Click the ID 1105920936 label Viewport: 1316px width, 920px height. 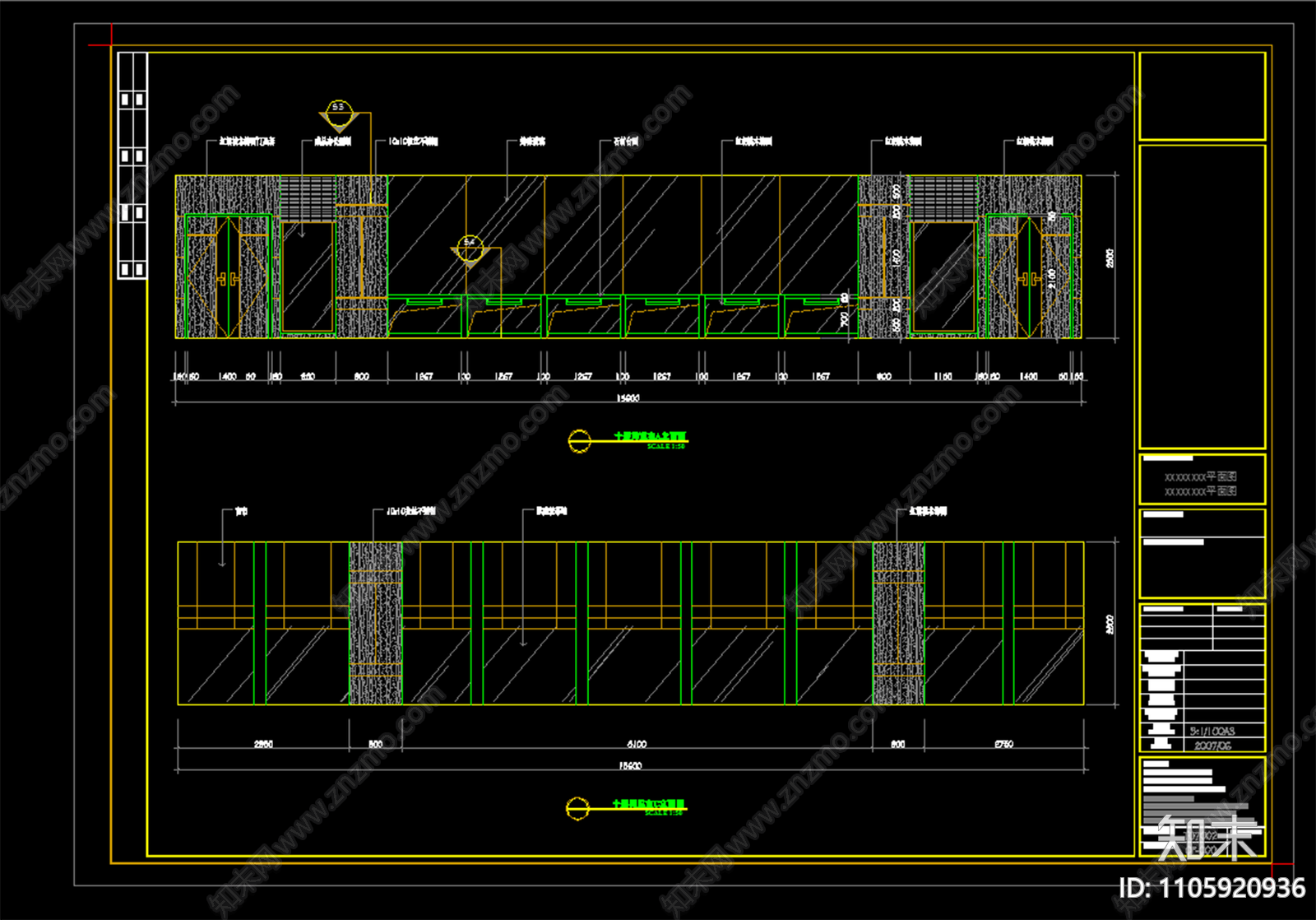1212,889
